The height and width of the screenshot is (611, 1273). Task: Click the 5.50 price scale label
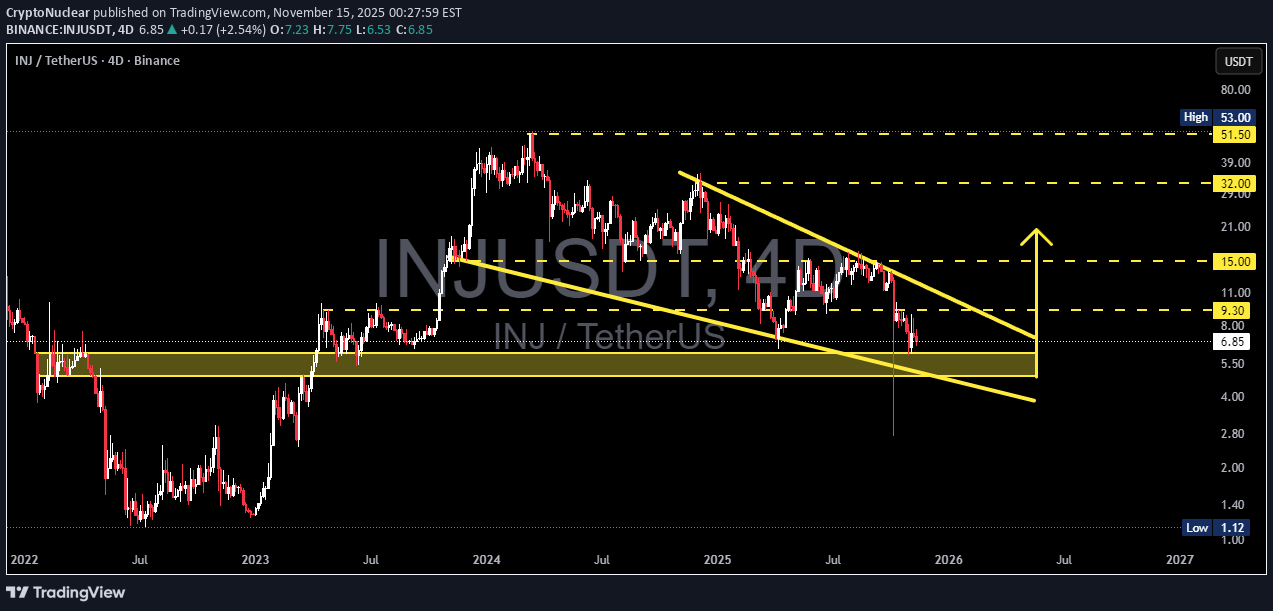[x=1232, y=364]
